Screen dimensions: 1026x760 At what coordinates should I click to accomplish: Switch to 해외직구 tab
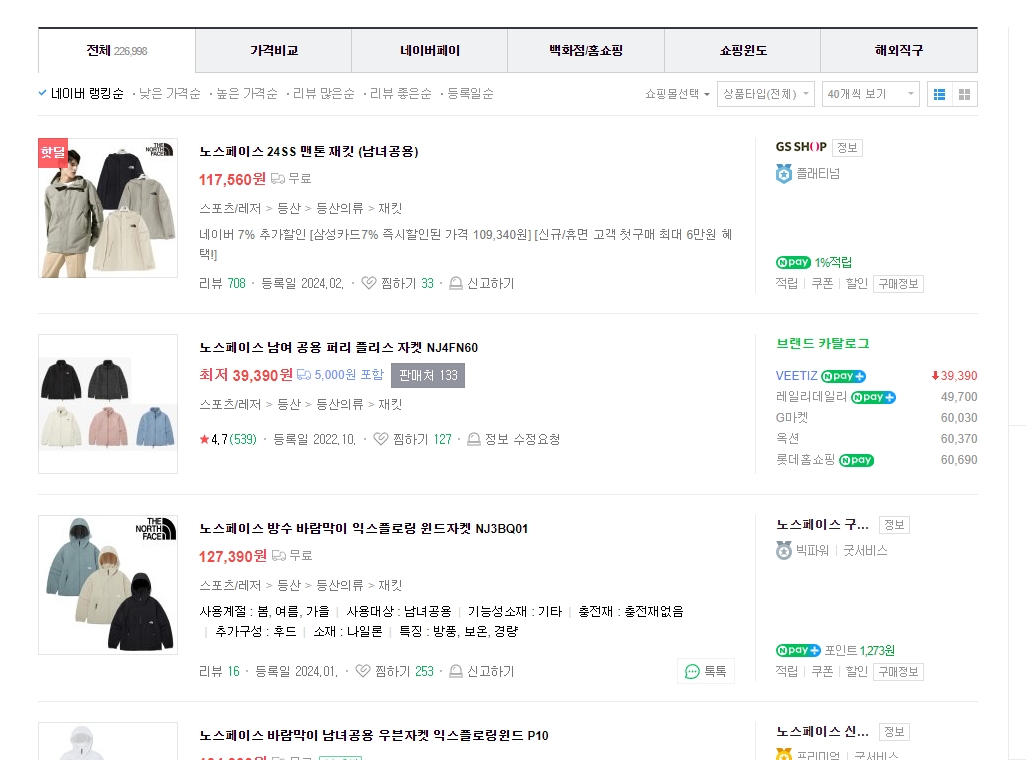pyautogui.click(x=899, y=50)
